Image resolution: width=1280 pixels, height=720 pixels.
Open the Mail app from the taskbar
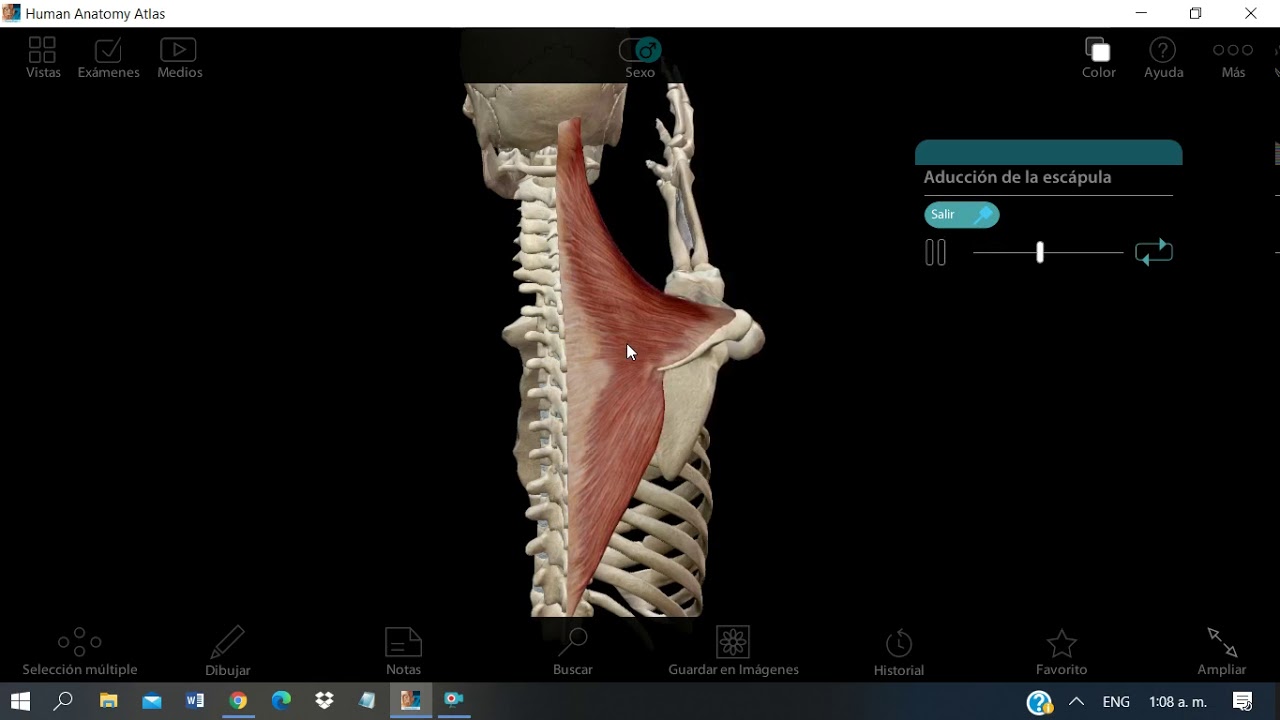click(152, 701)
